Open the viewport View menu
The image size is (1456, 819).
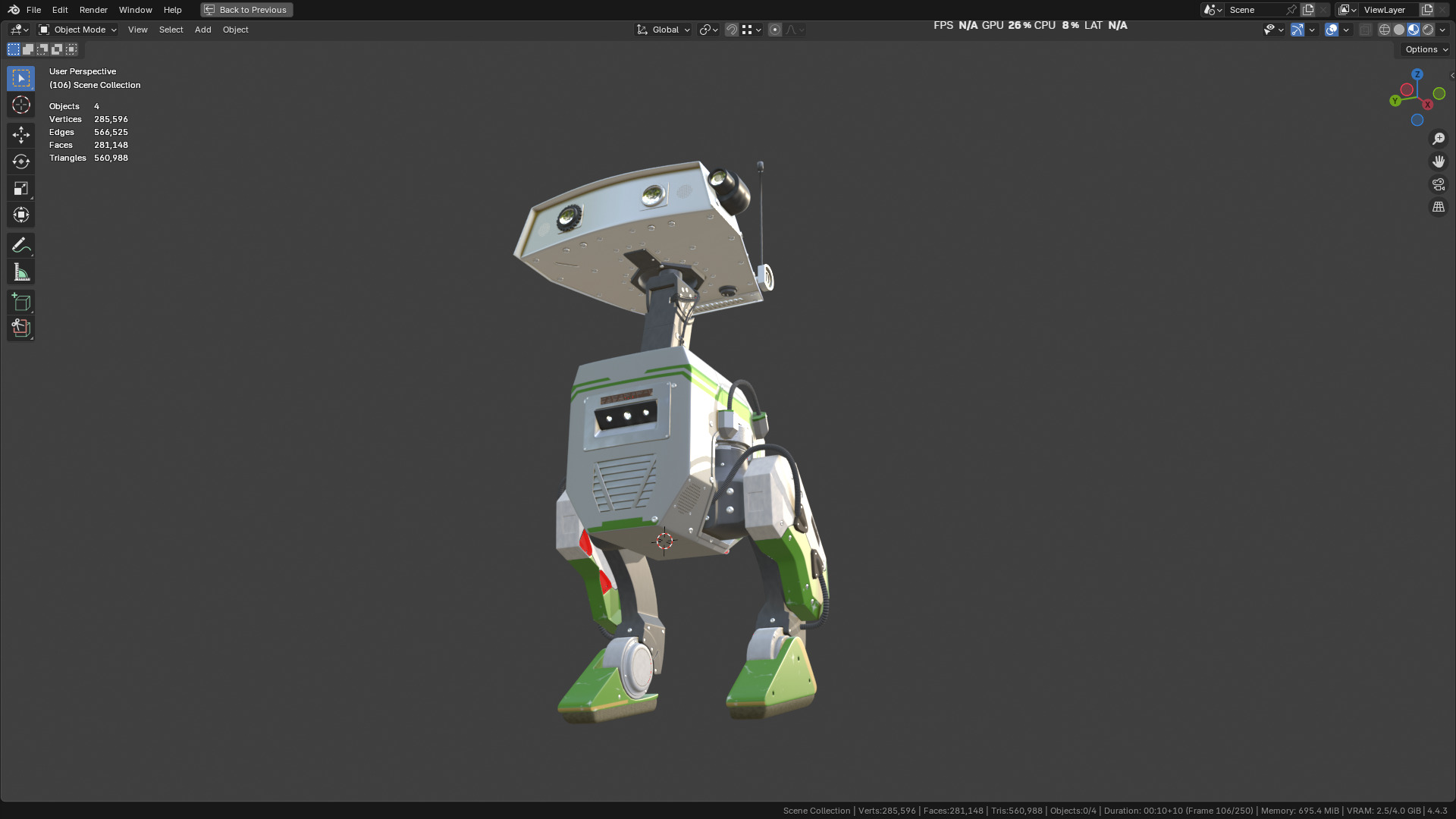[x=137, y=30]
